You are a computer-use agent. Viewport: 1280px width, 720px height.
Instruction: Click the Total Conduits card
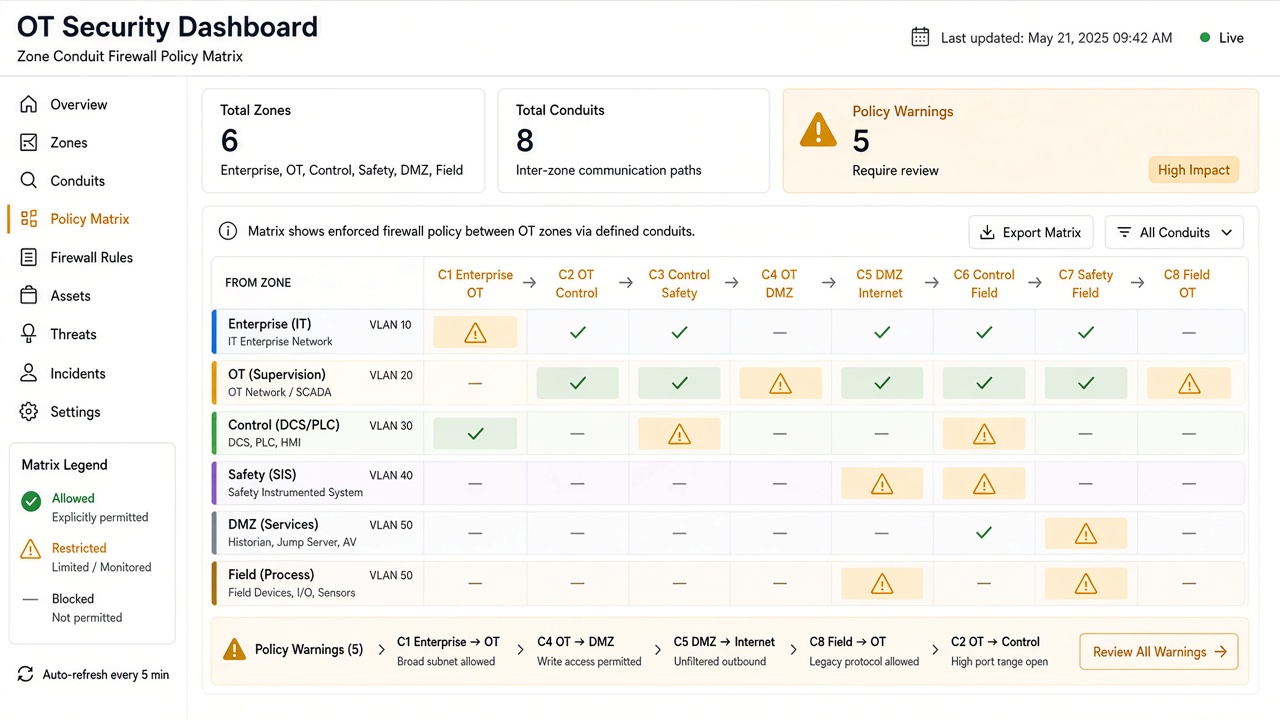coord(634,140)
